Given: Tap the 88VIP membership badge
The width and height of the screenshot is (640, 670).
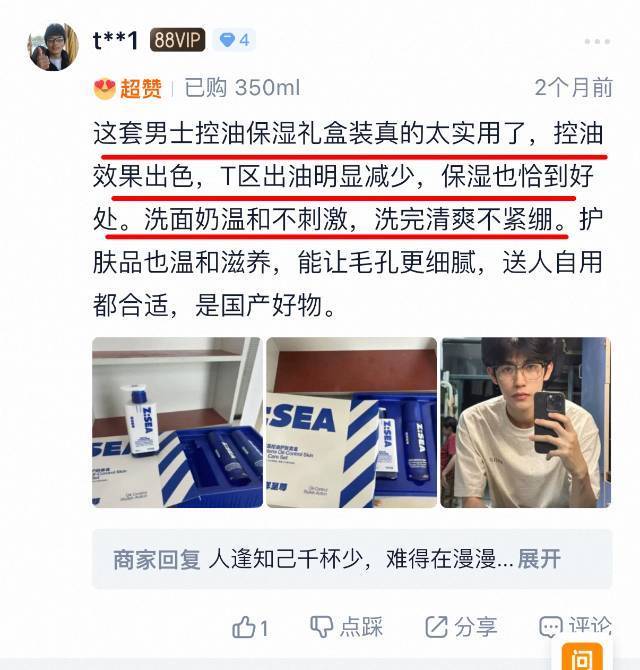Looking at the screenshot, I should click(177, 40).
